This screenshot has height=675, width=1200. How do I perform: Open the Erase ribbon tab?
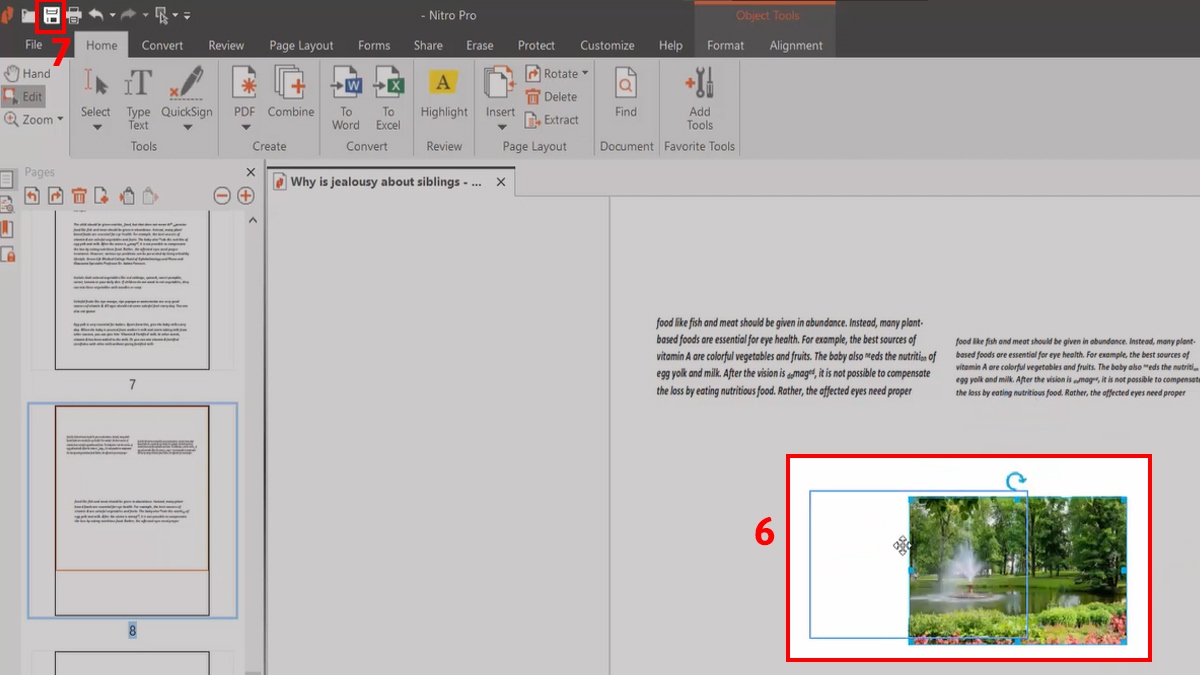coord(480,45)
